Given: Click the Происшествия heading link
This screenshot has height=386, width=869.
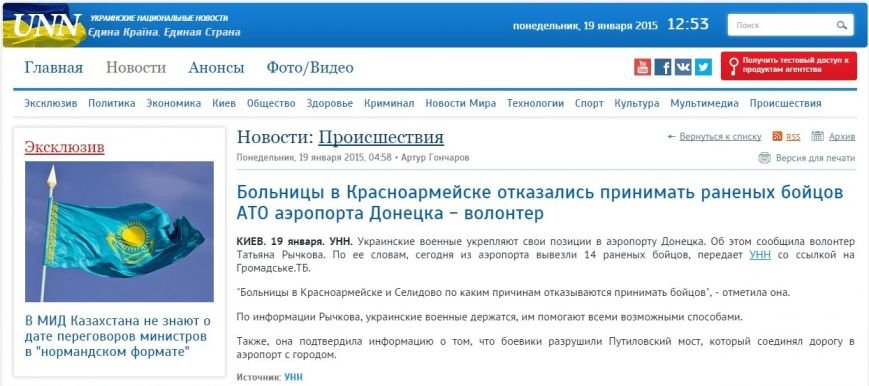Looking at the screenshot, I should coord(381,138).
